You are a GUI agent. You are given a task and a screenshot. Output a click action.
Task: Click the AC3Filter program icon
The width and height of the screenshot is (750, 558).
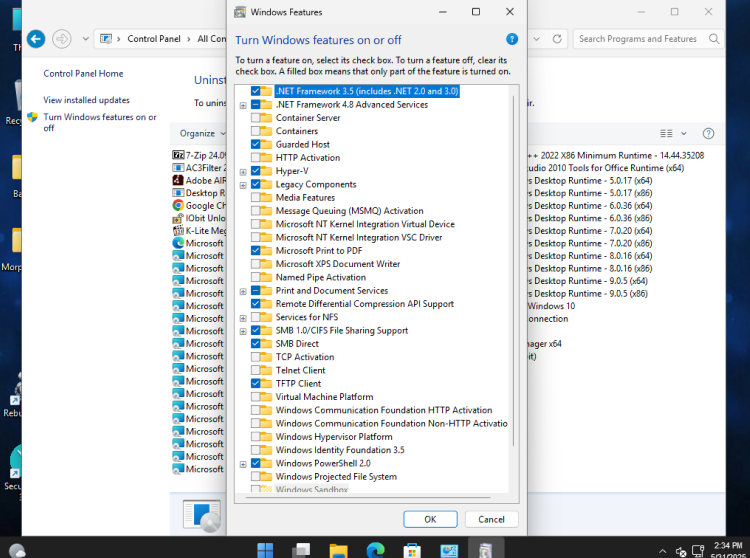point(178,168)
